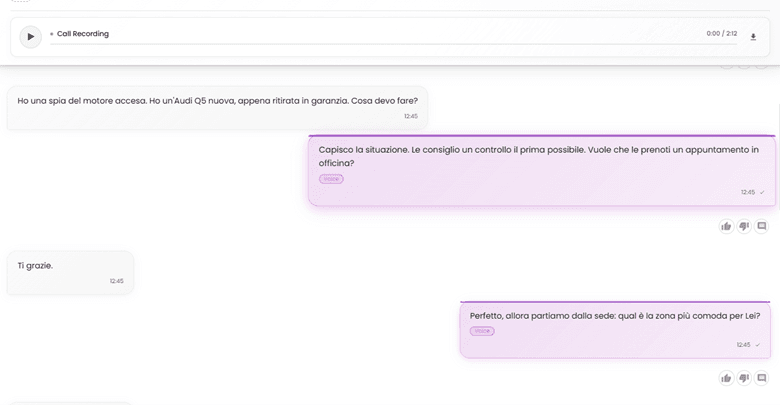Select the 'Ho una spia del motore' message bubble
The width and height of the screenshot is (780, 405).
pos(217,108)
